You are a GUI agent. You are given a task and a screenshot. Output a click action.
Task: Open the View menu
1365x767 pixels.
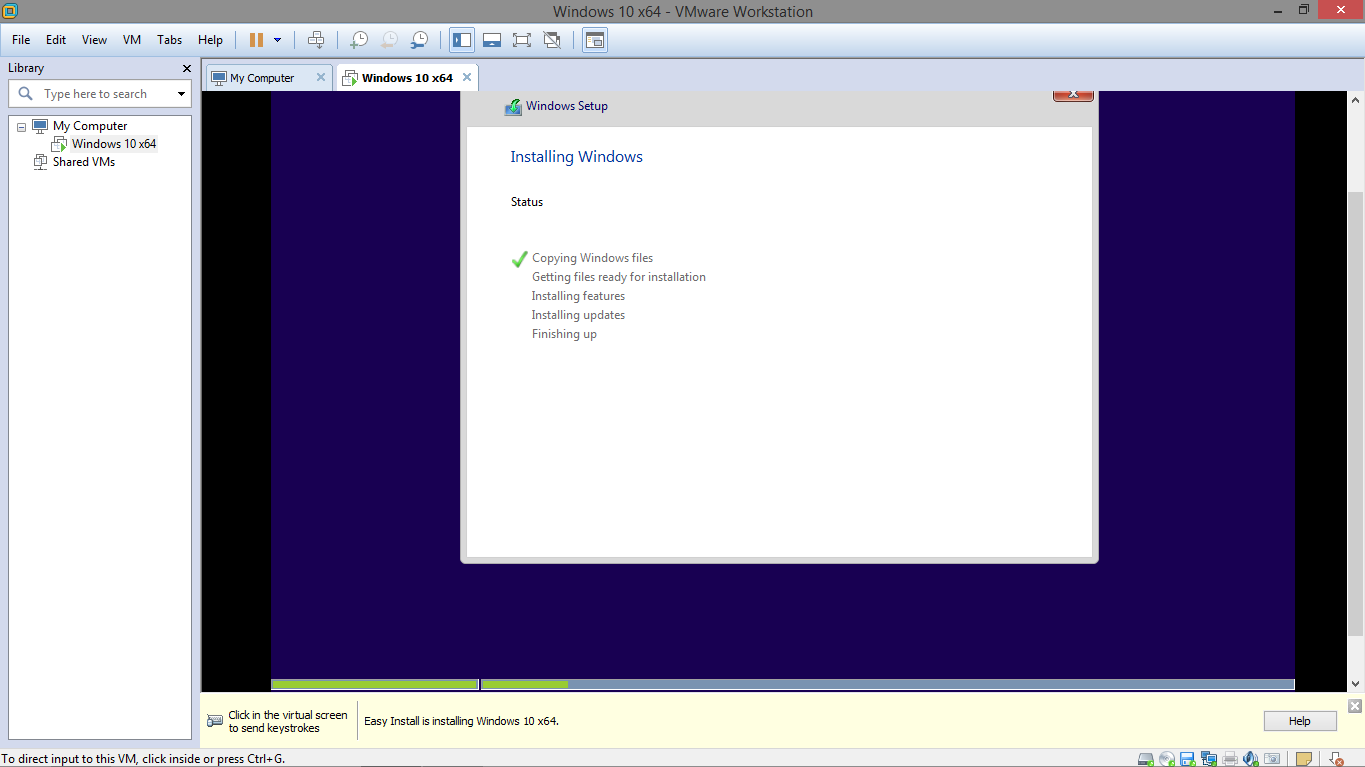pyautogui.click(x=94, y=40)
